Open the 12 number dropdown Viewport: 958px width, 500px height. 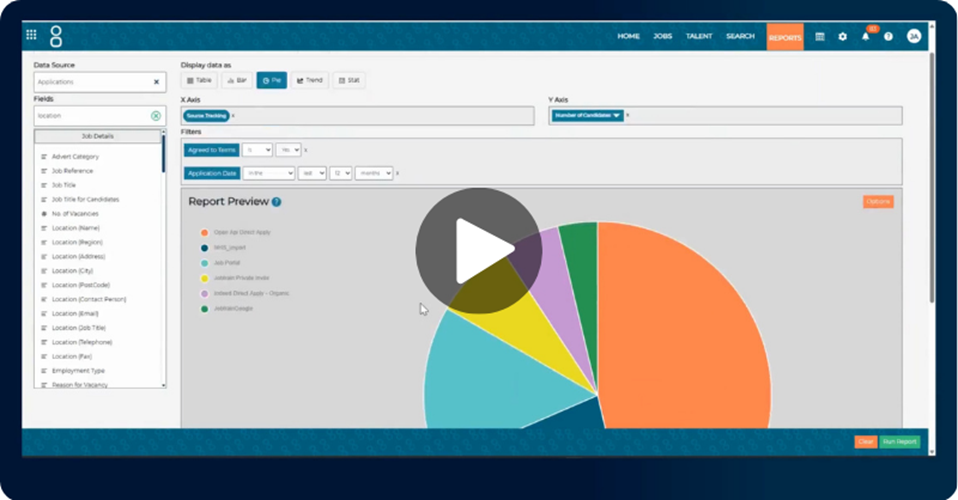click(x=341, y=174)
